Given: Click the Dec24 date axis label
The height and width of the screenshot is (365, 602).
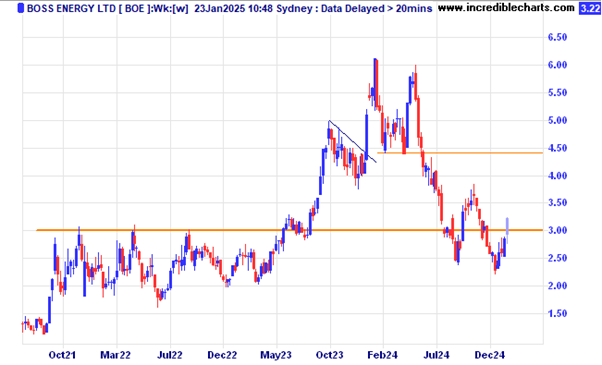Looking at the screenshot, I should coord(489,355).
